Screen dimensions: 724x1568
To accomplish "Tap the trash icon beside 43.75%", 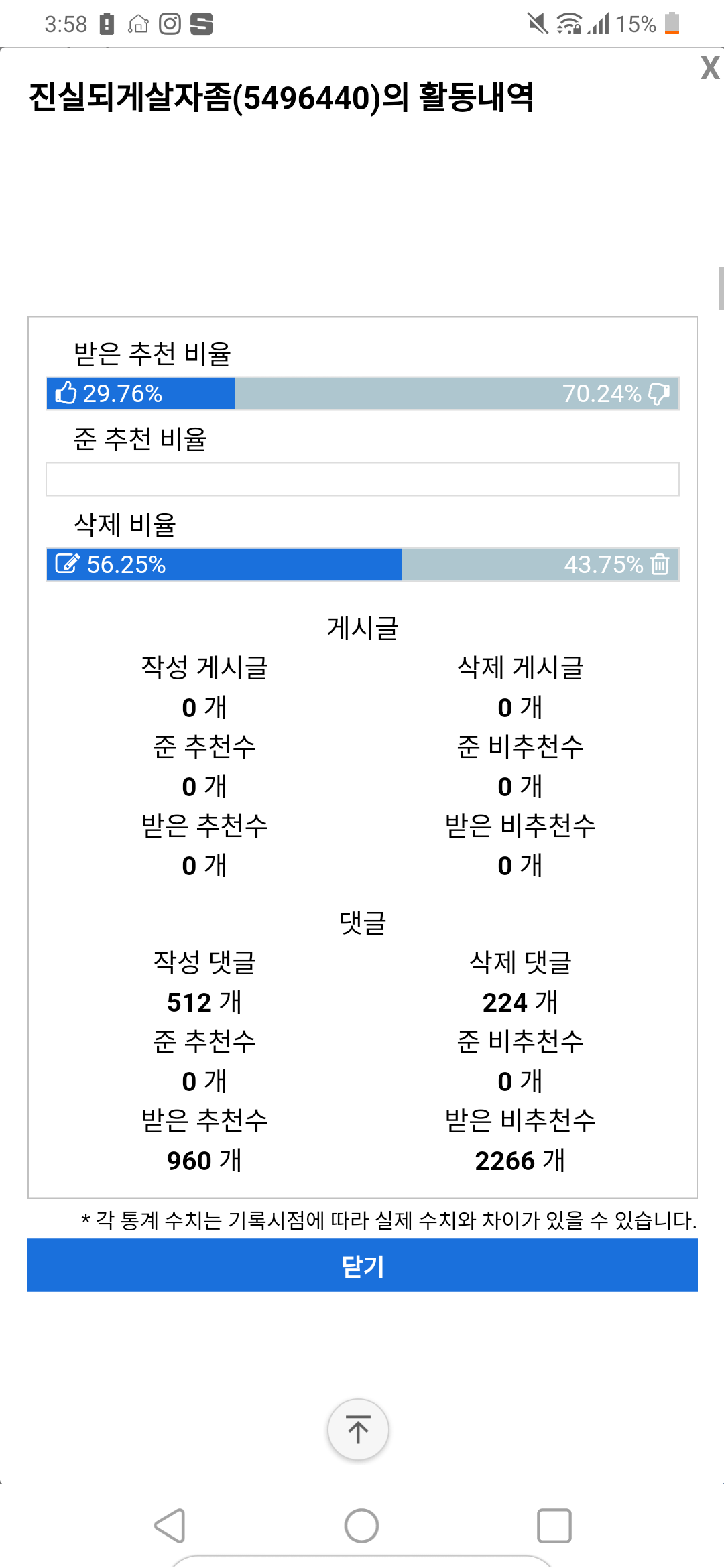I will [x=660, y=564].
